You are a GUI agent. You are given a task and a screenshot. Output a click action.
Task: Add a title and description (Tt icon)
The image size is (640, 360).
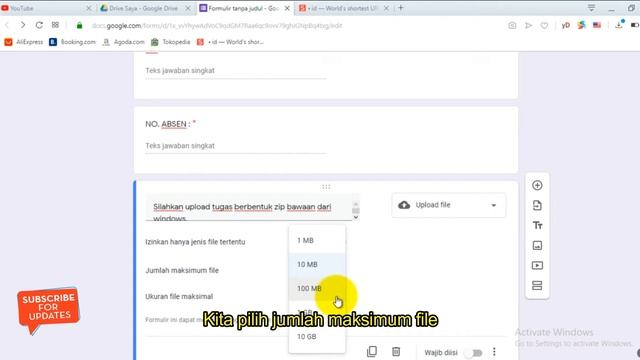(x=537, y=225)
